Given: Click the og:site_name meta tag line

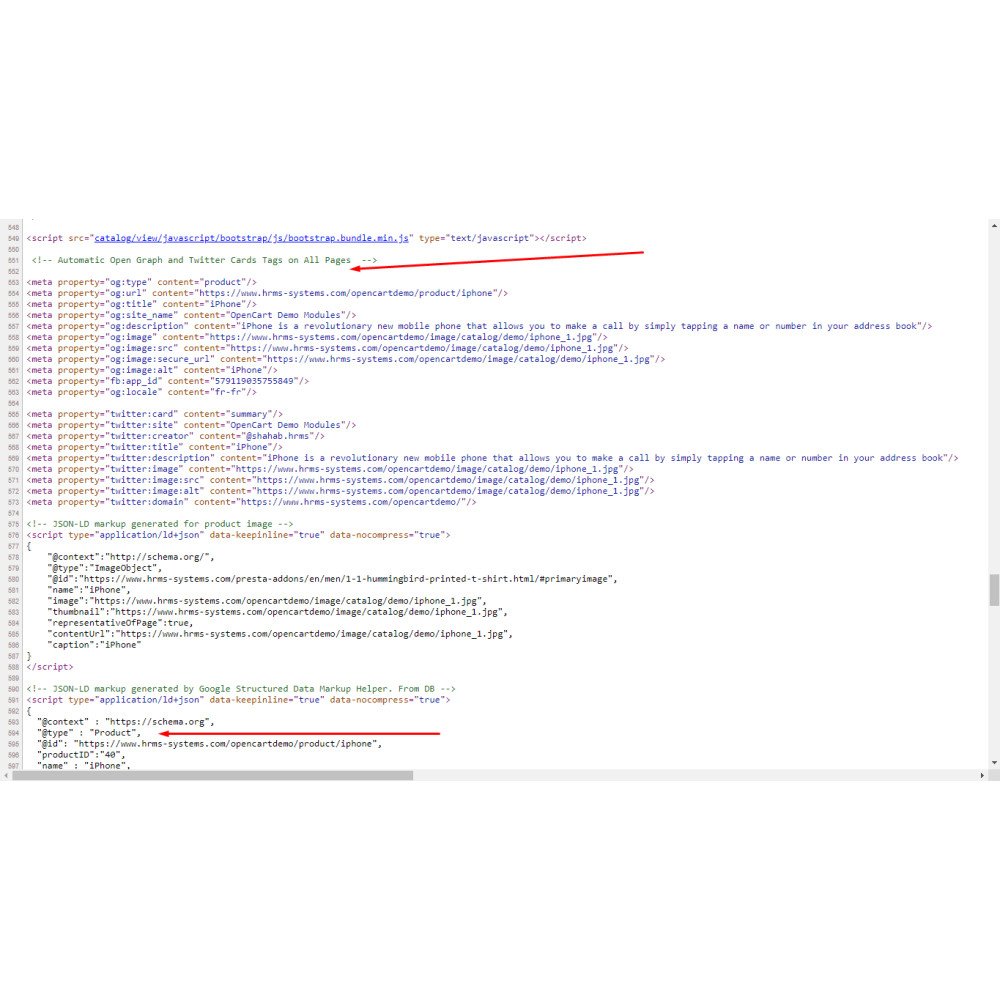Looking at the screenshot, I should (191, 315).
